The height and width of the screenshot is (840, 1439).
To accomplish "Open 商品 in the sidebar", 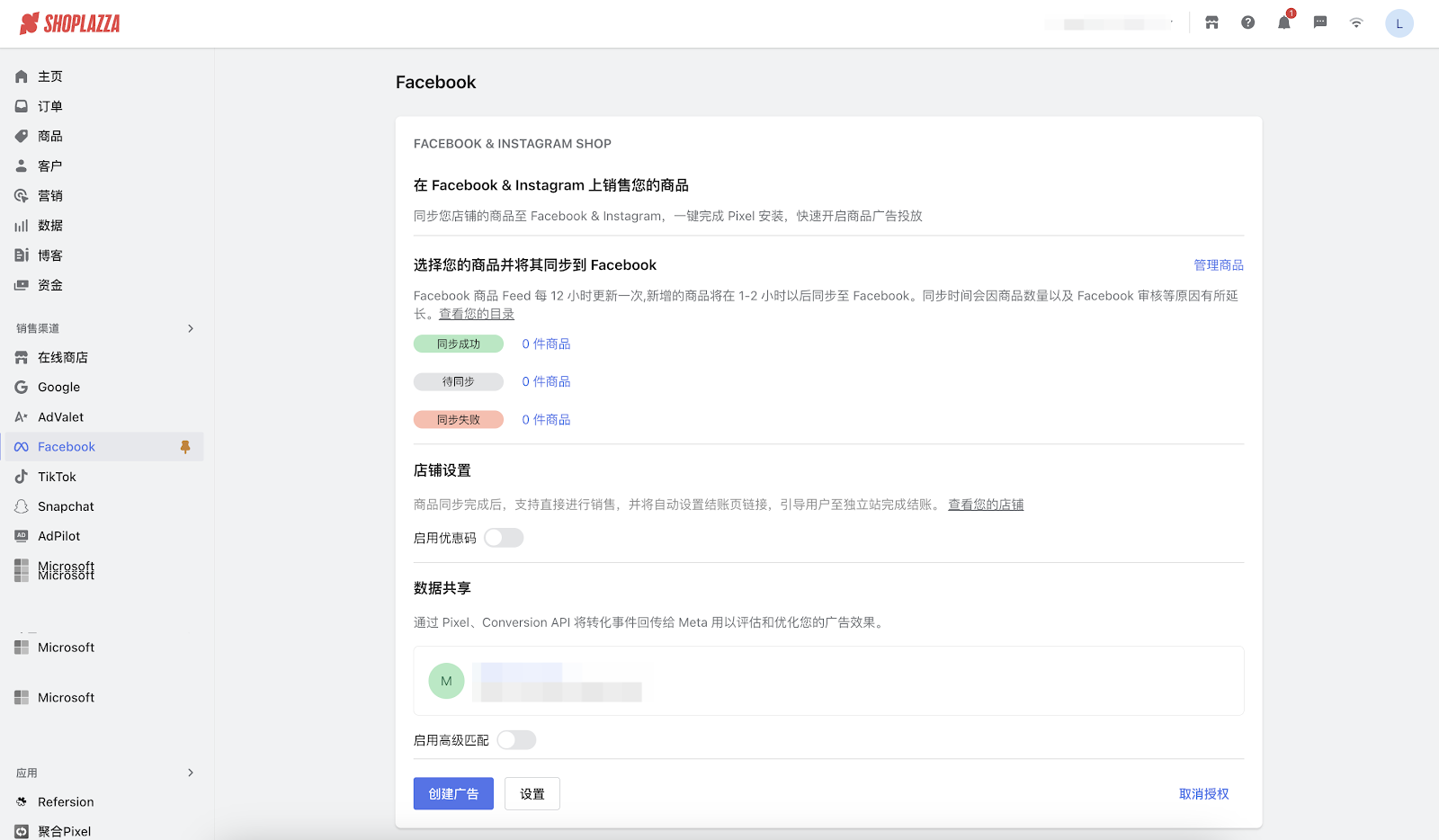I will (50, 136).
